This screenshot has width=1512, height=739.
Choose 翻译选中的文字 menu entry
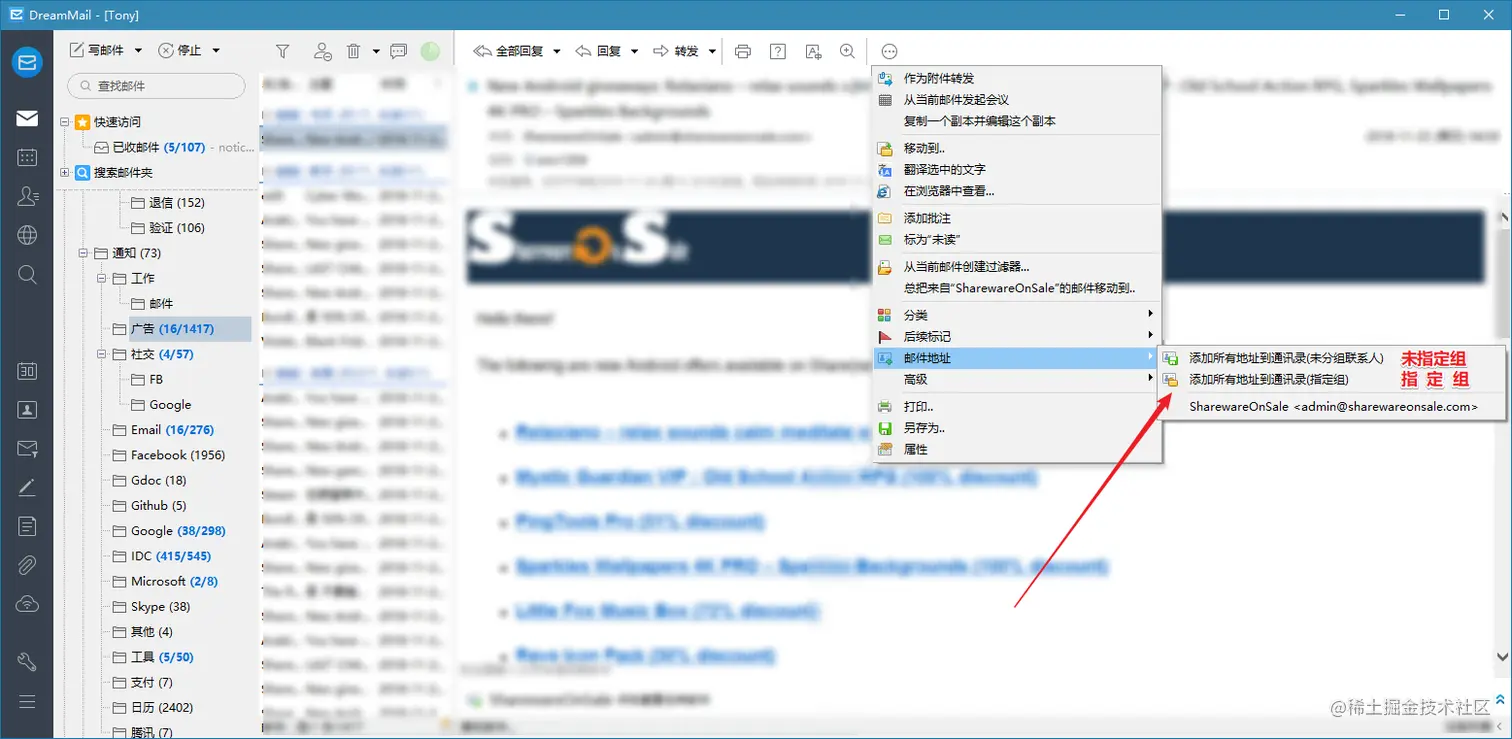pyautogui.click(x=1017, y=169)
